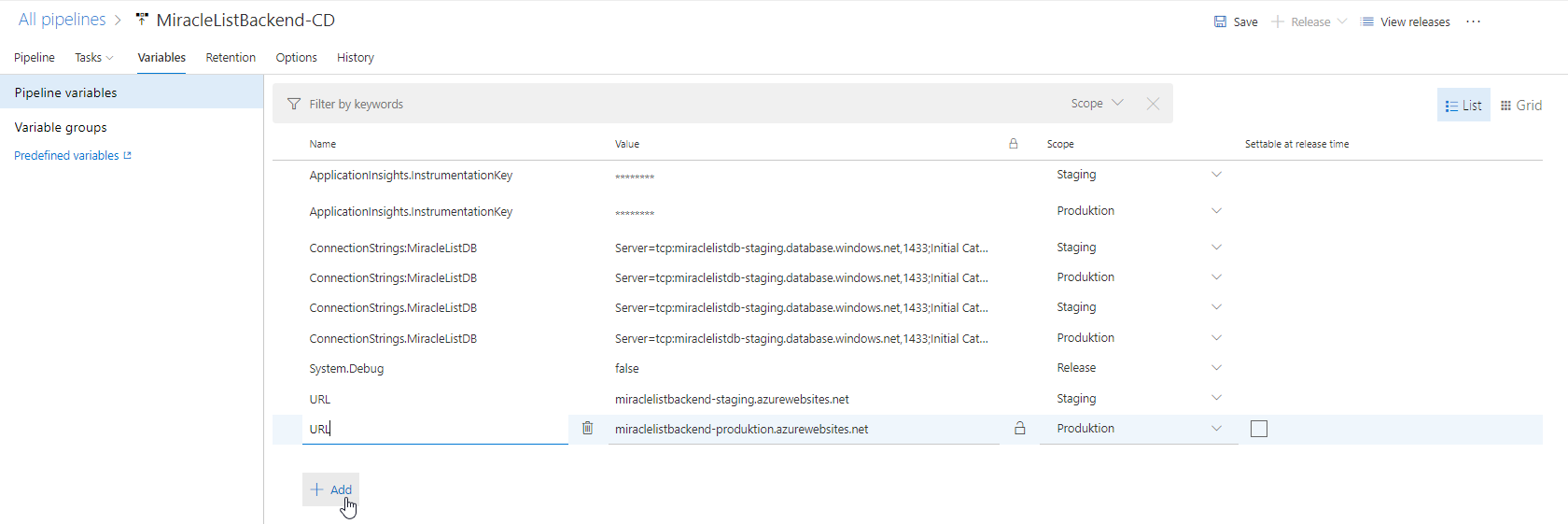Click the false value of System.Debug
Viewport: 1568px width, 524px height.
627,368
